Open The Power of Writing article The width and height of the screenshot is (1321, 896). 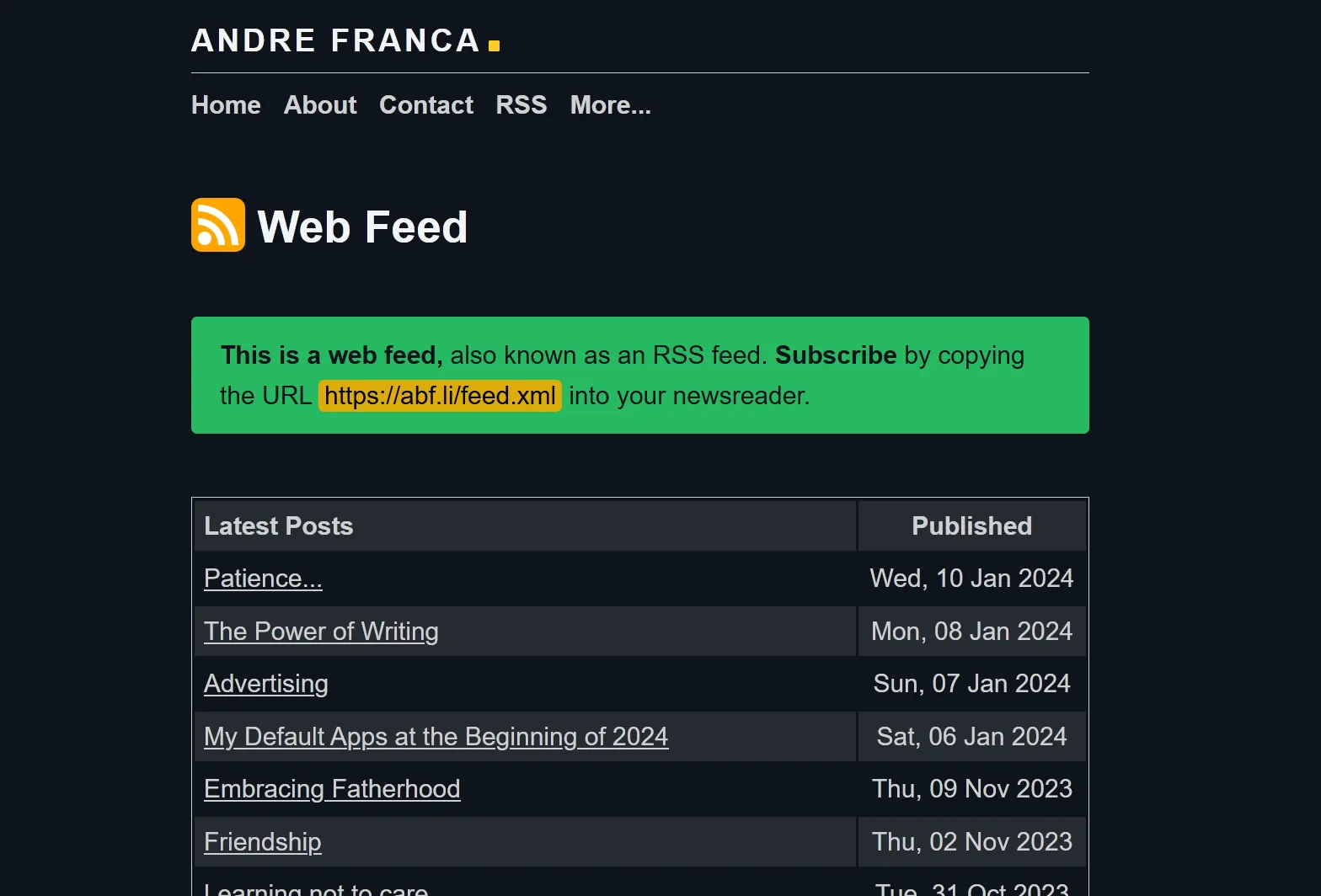[x=321, y=632]
